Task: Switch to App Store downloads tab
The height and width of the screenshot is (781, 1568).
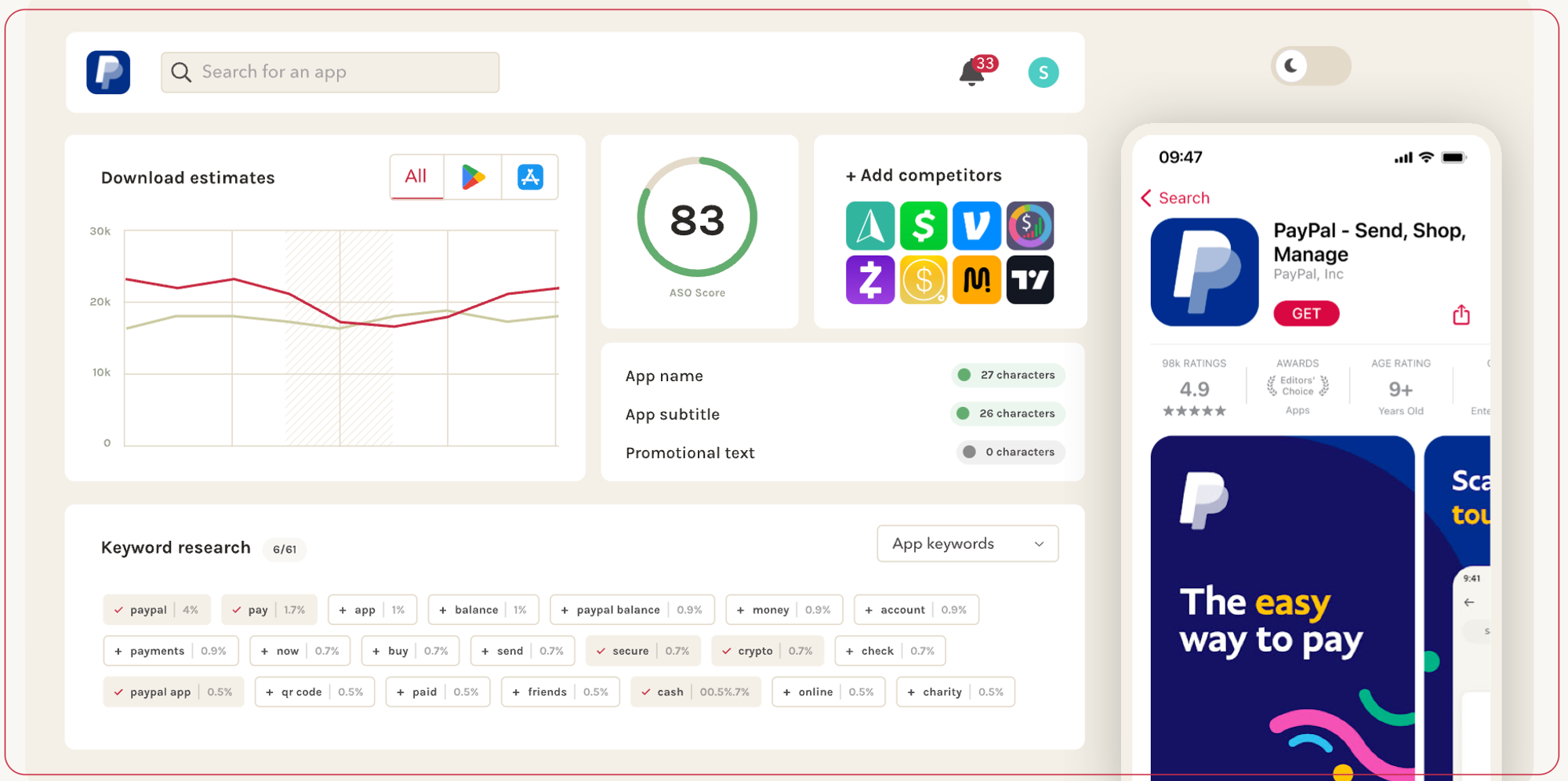Action: [530, 176]
